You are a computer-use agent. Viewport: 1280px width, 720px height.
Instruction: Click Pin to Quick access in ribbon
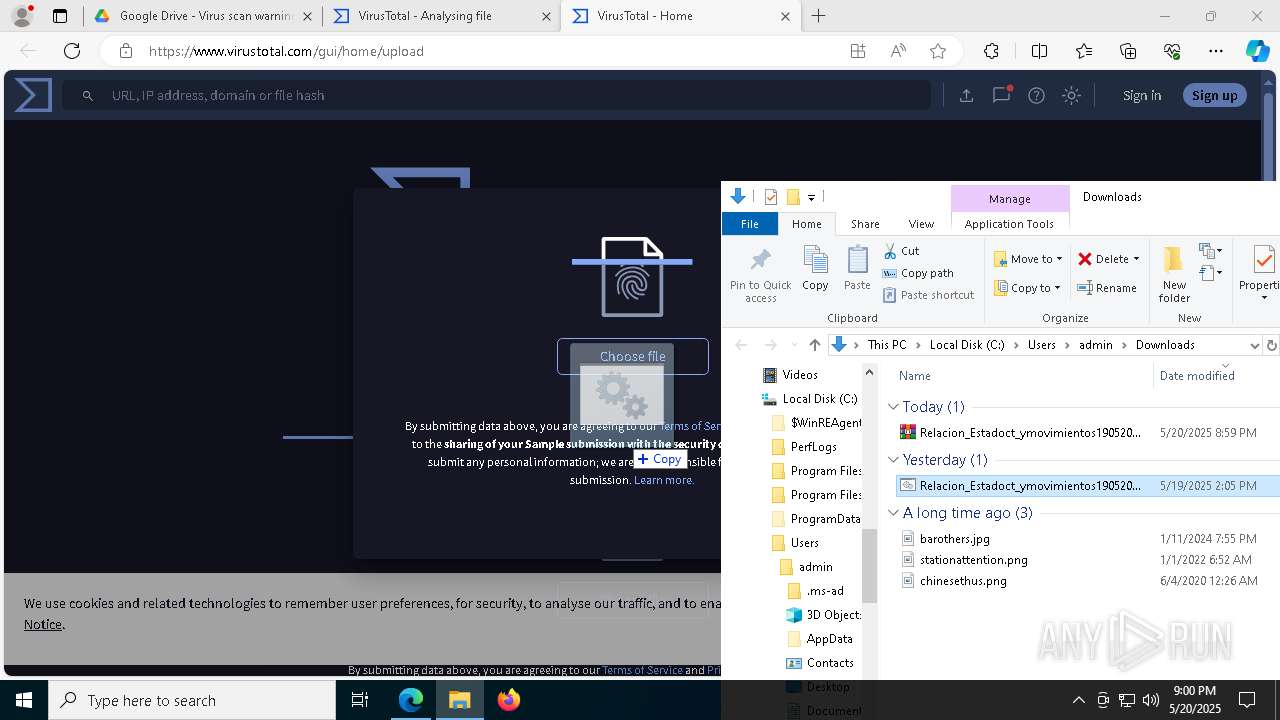(760, 275)
